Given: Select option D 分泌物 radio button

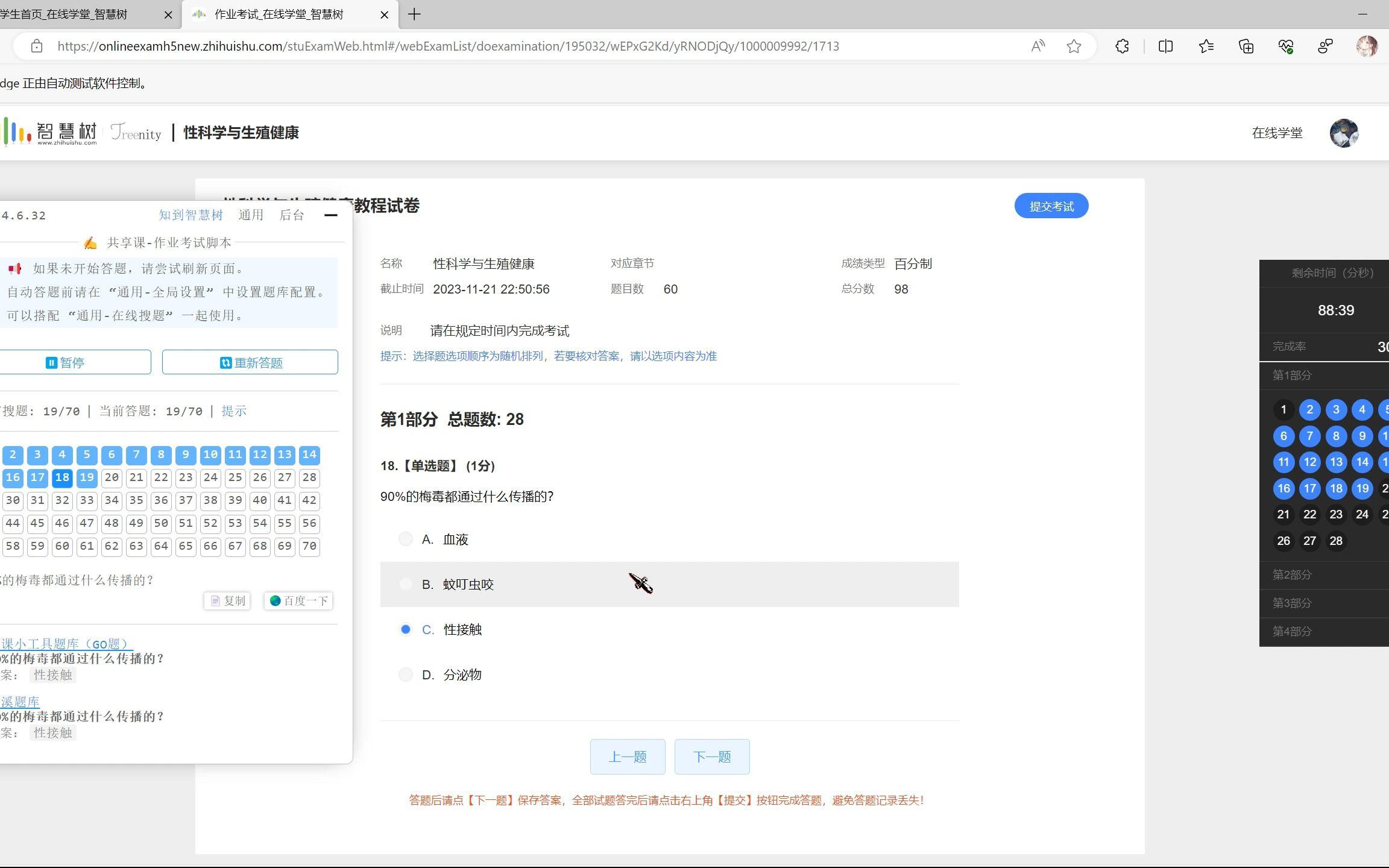Looking at the screenshot, I should (x=406, y=675).
